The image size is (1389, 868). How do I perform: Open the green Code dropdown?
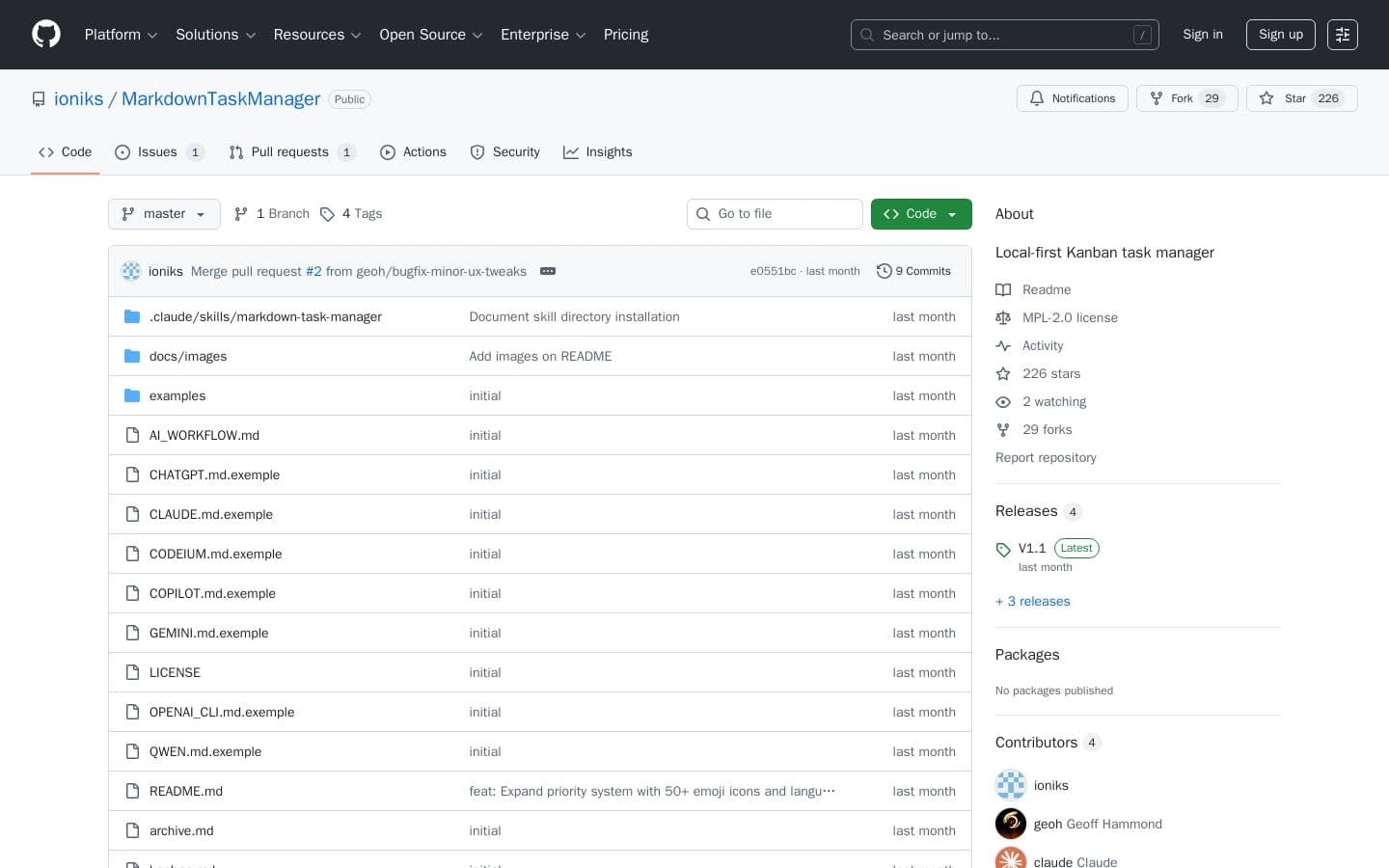[920, 214]
